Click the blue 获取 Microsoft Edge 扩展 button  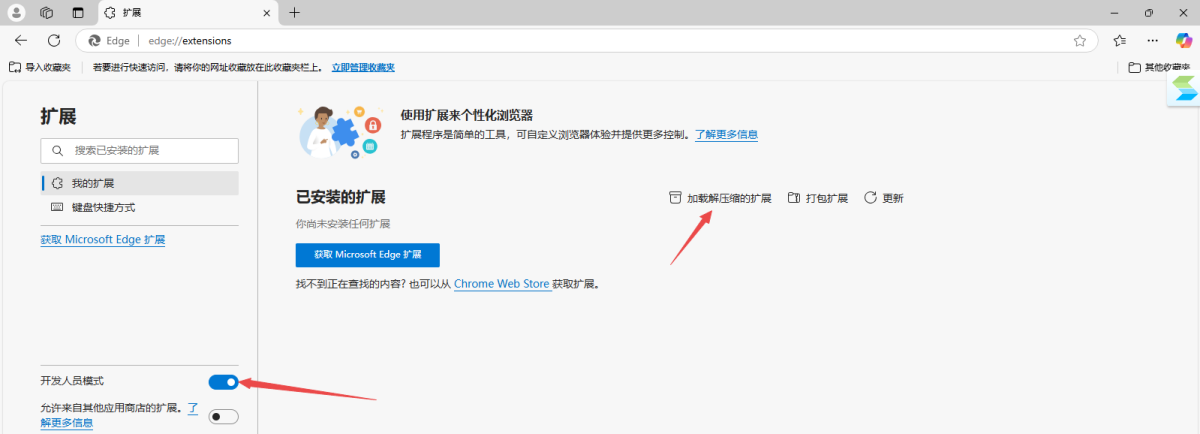coord(367,255)
